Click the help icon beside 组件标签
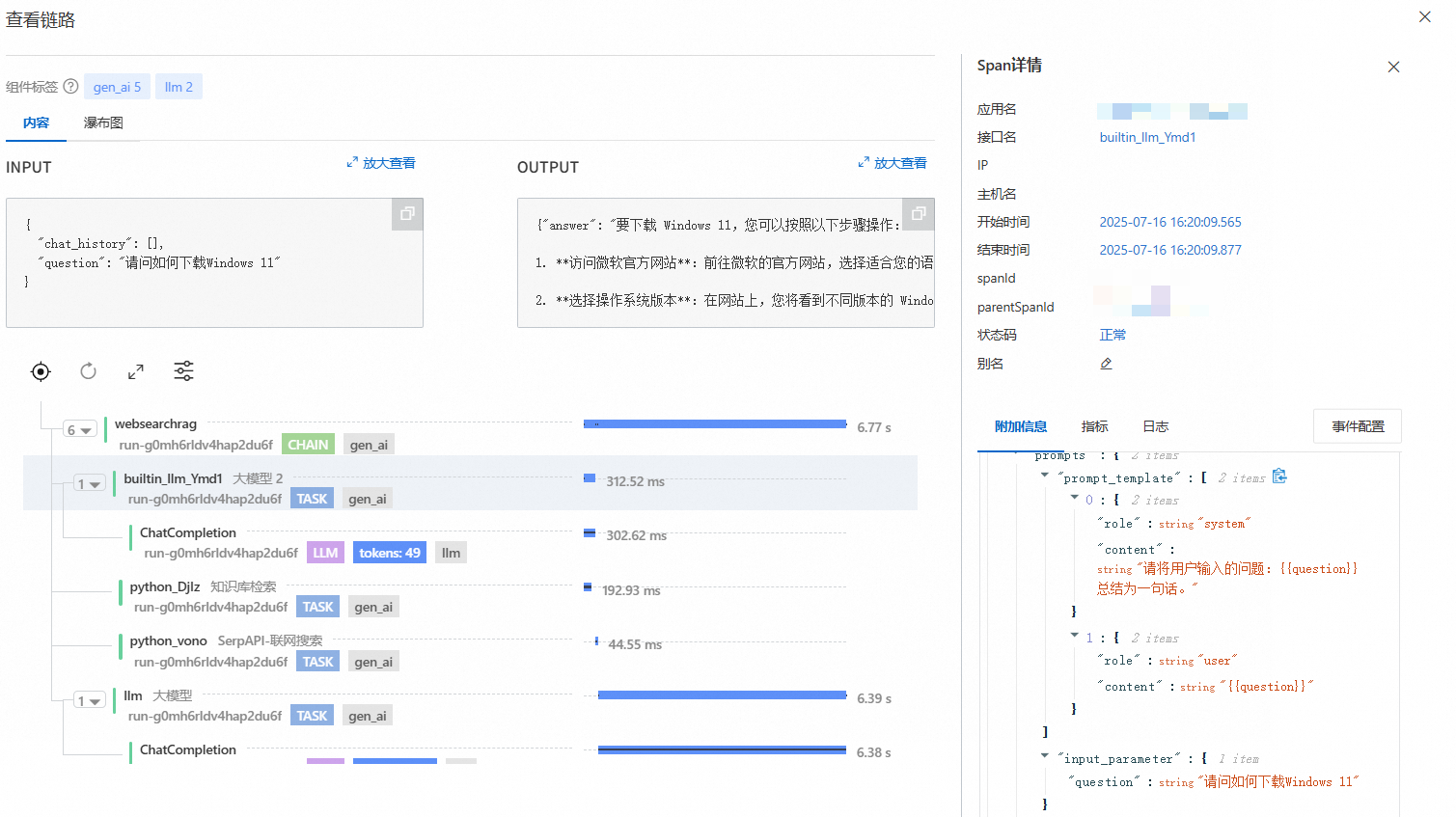 tap(70, 87)
